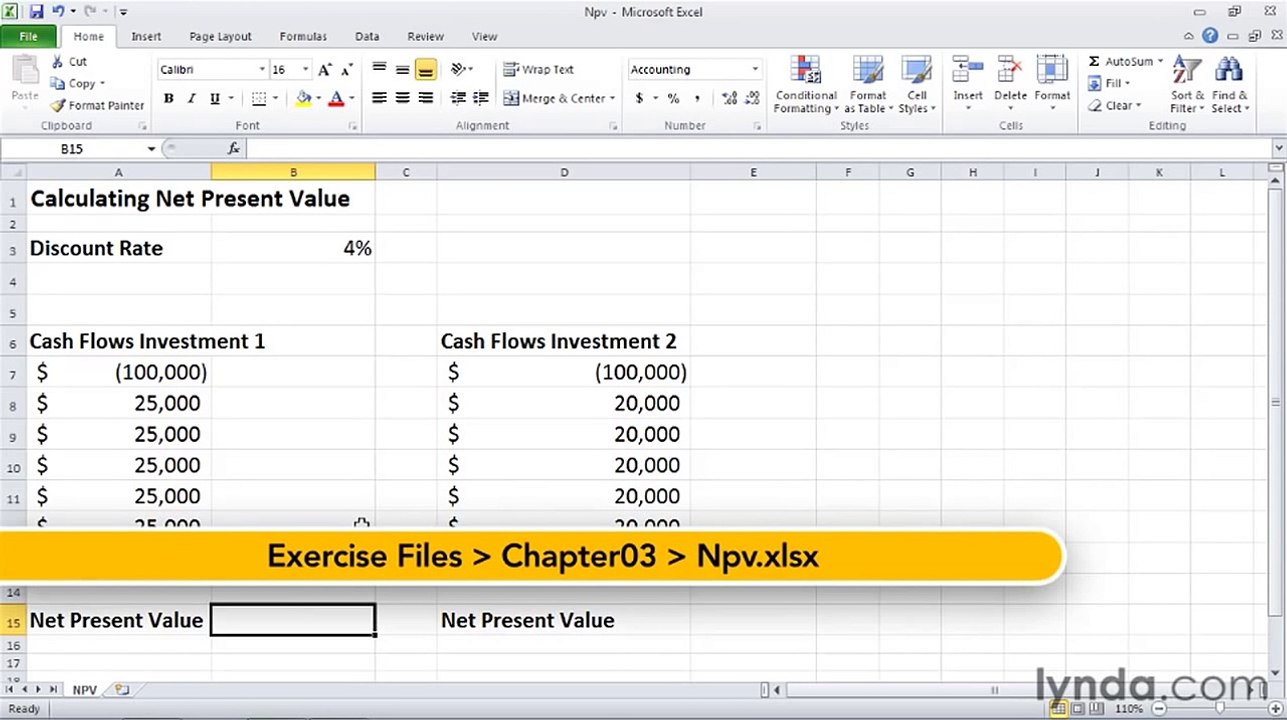Decrease the cell indent
Screen dimensions: 1287x720
click(x=458, y=98)
